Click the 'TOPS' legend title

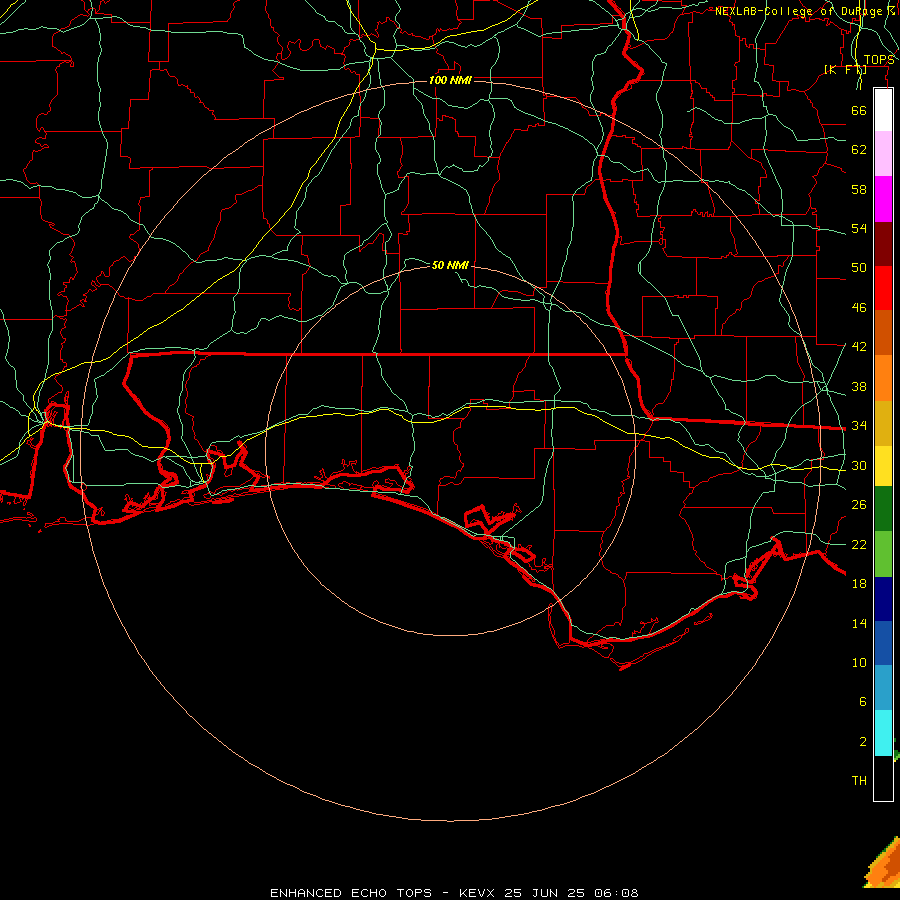pyautogui.click(x=879, y=60)
